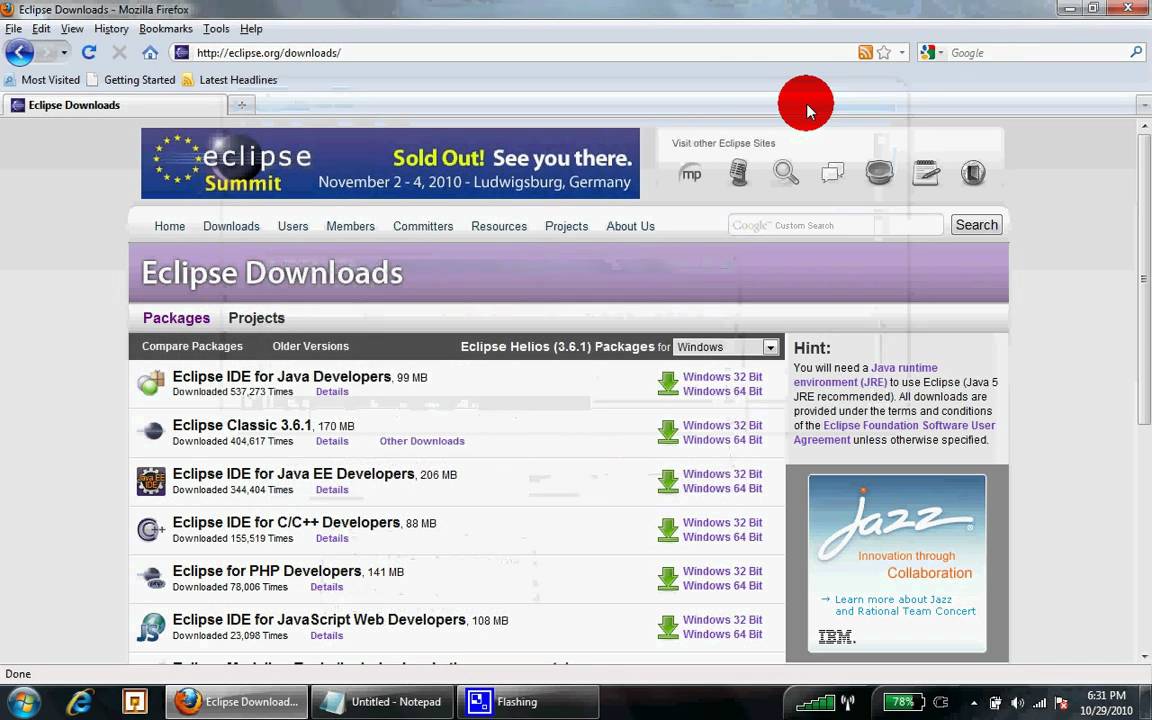Click the Google Custom Search input field
Viewport: 1152px width, 720px height.
(835, 225)
